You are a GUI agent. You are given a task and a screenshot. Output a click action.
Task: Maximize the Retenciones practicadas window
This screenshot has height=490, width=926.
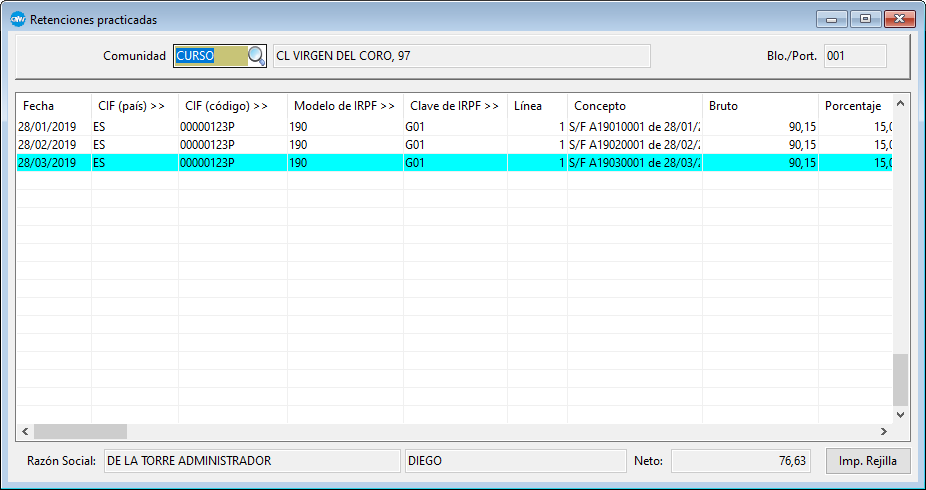(865, 19)
